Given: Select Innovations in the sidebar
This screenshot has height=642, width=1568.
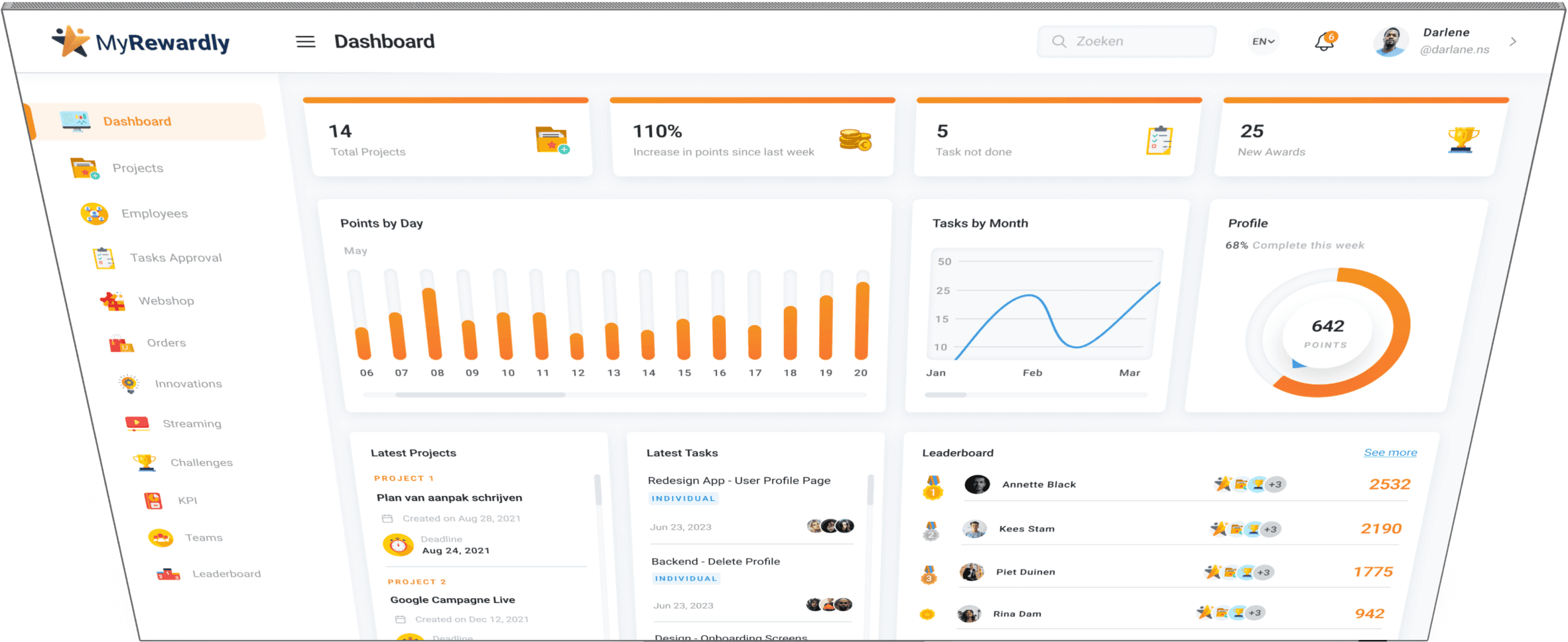Looking at the screenshot, I should [188, 383].
